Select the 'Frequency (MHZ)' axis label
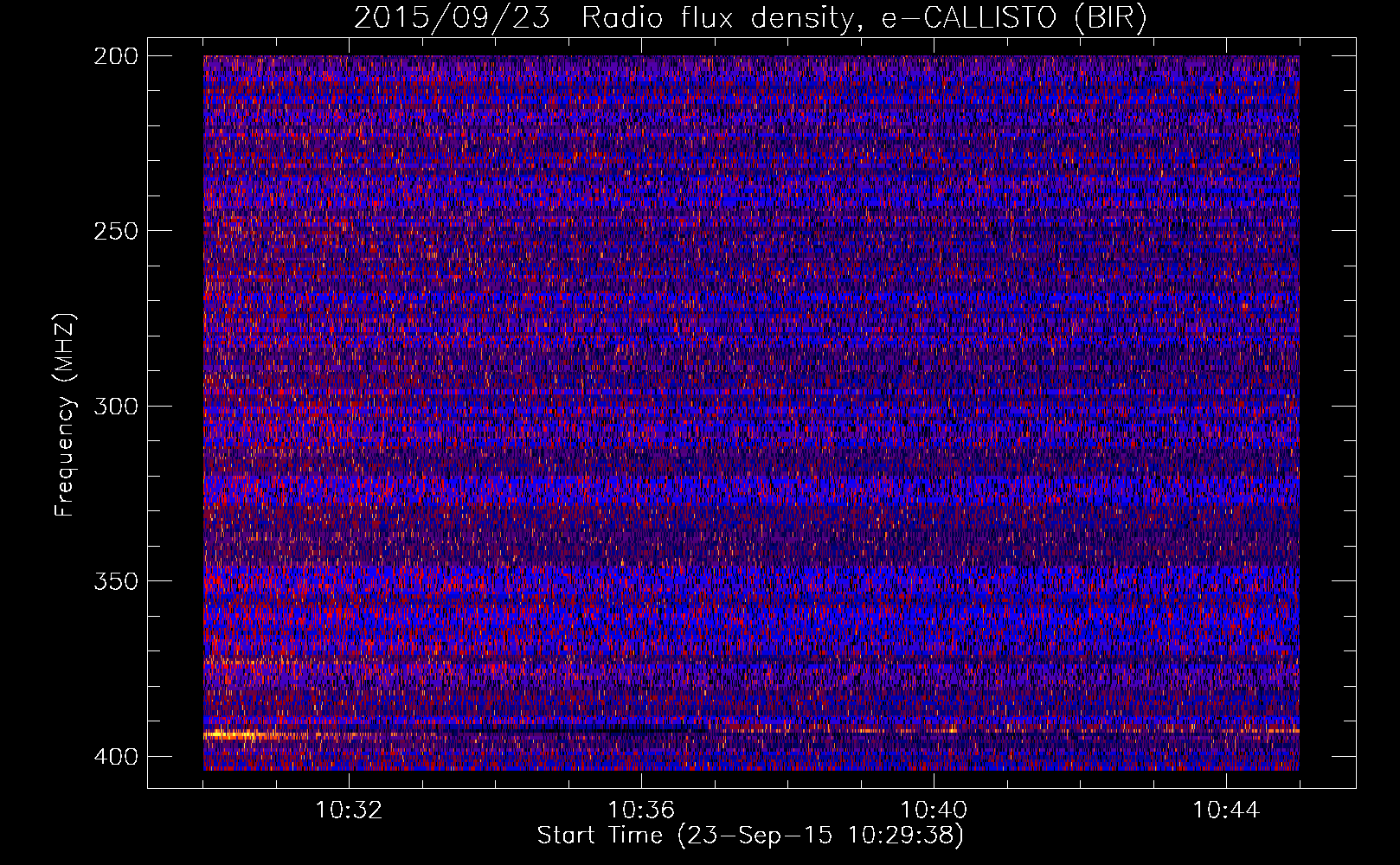Screen dimensions: 1400x865 (x=65, y=415)
